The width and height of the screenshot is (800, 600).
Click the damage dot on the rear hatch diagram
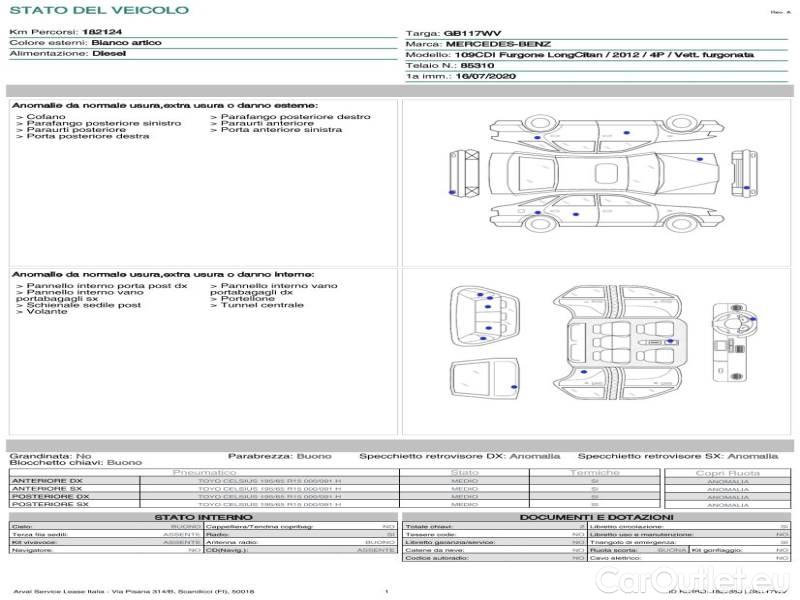[x=514, y=387]
